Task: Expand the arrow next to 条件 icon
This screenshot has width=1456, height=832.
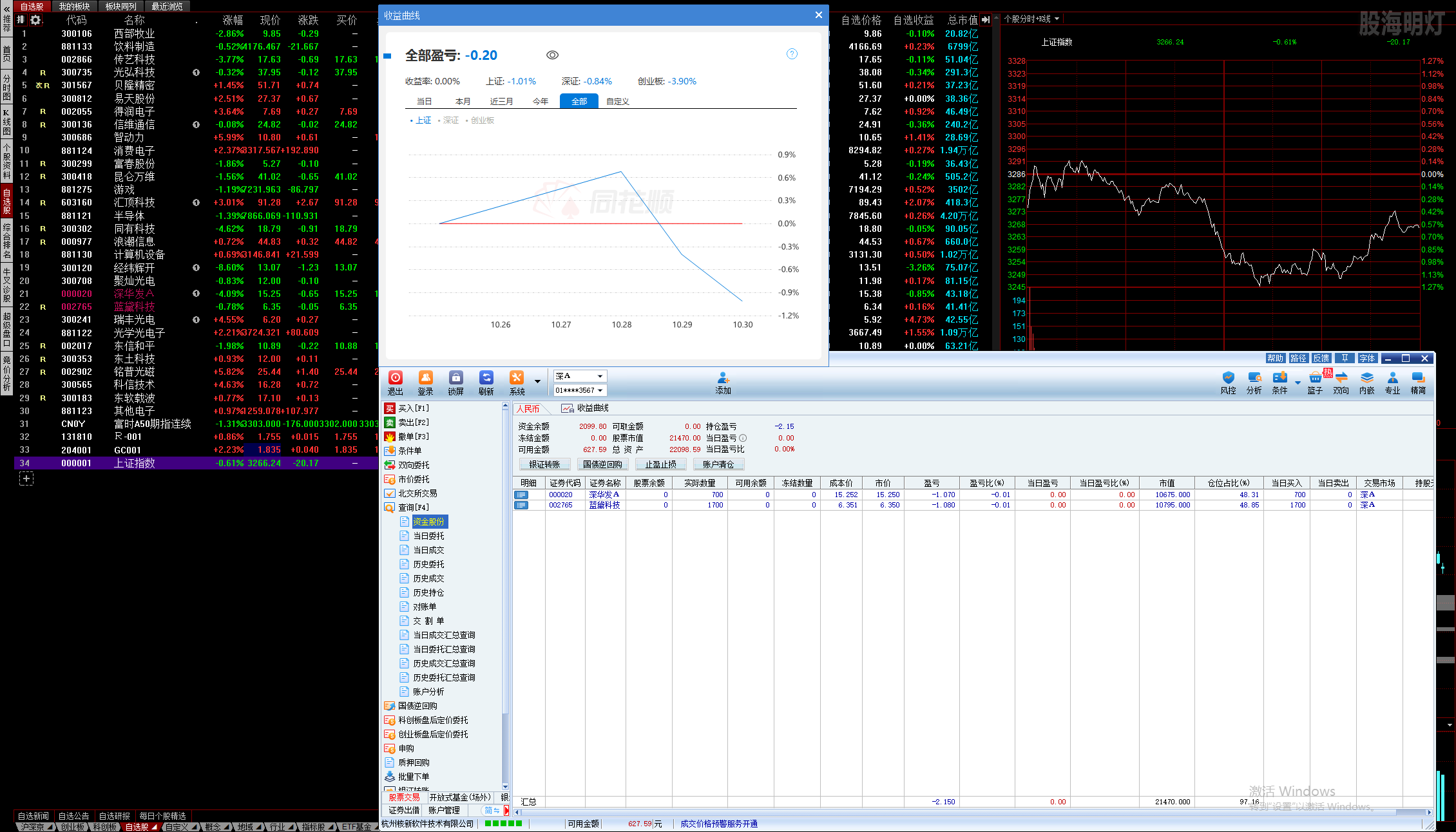Action: pos(1298,383)
